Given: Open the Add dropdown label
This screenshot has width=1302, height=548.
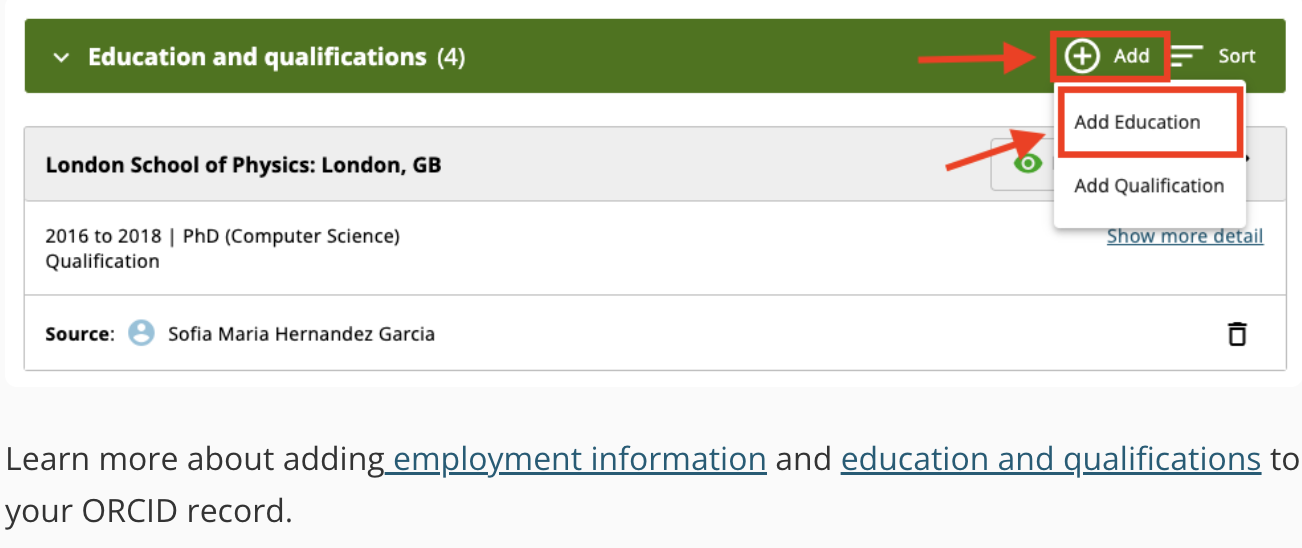Looking at the screenshot, I should pyautogui.click(x=1131, y=56).
